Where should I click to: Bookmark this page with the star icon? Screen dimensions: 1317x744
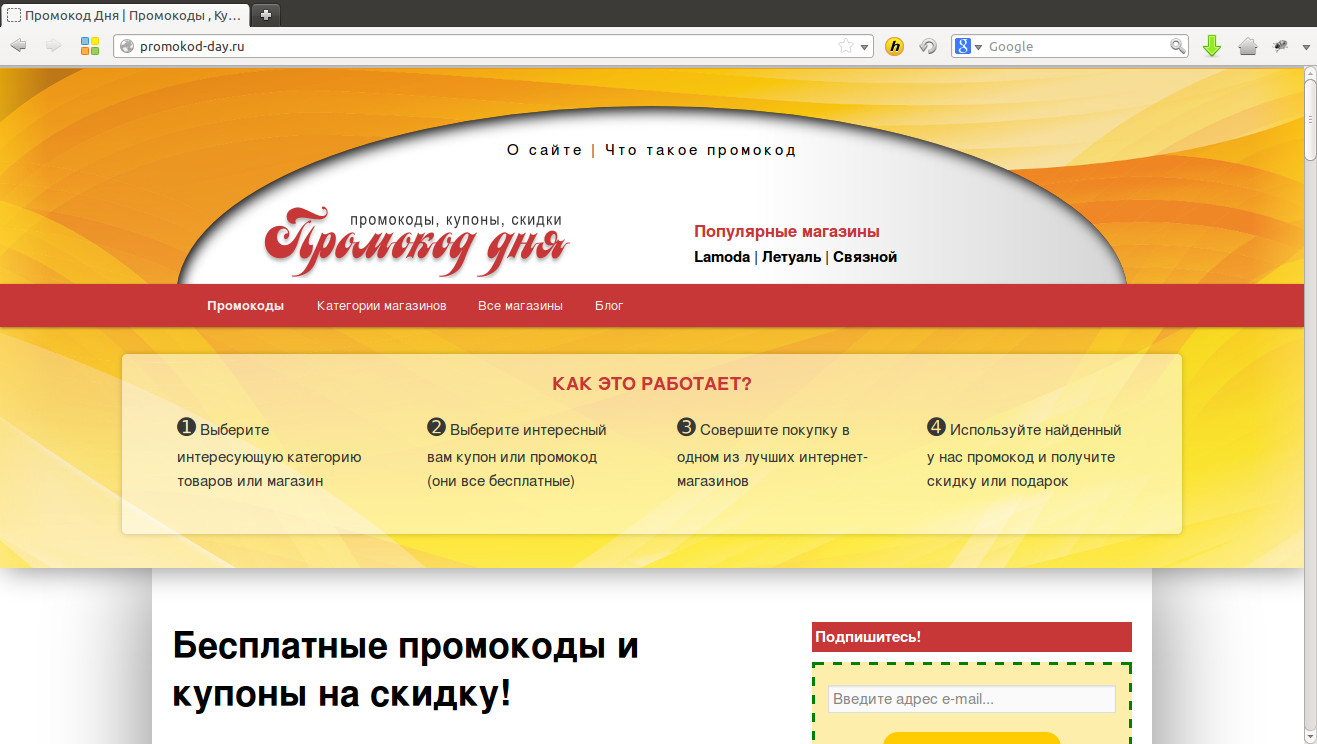coord(845,46)
